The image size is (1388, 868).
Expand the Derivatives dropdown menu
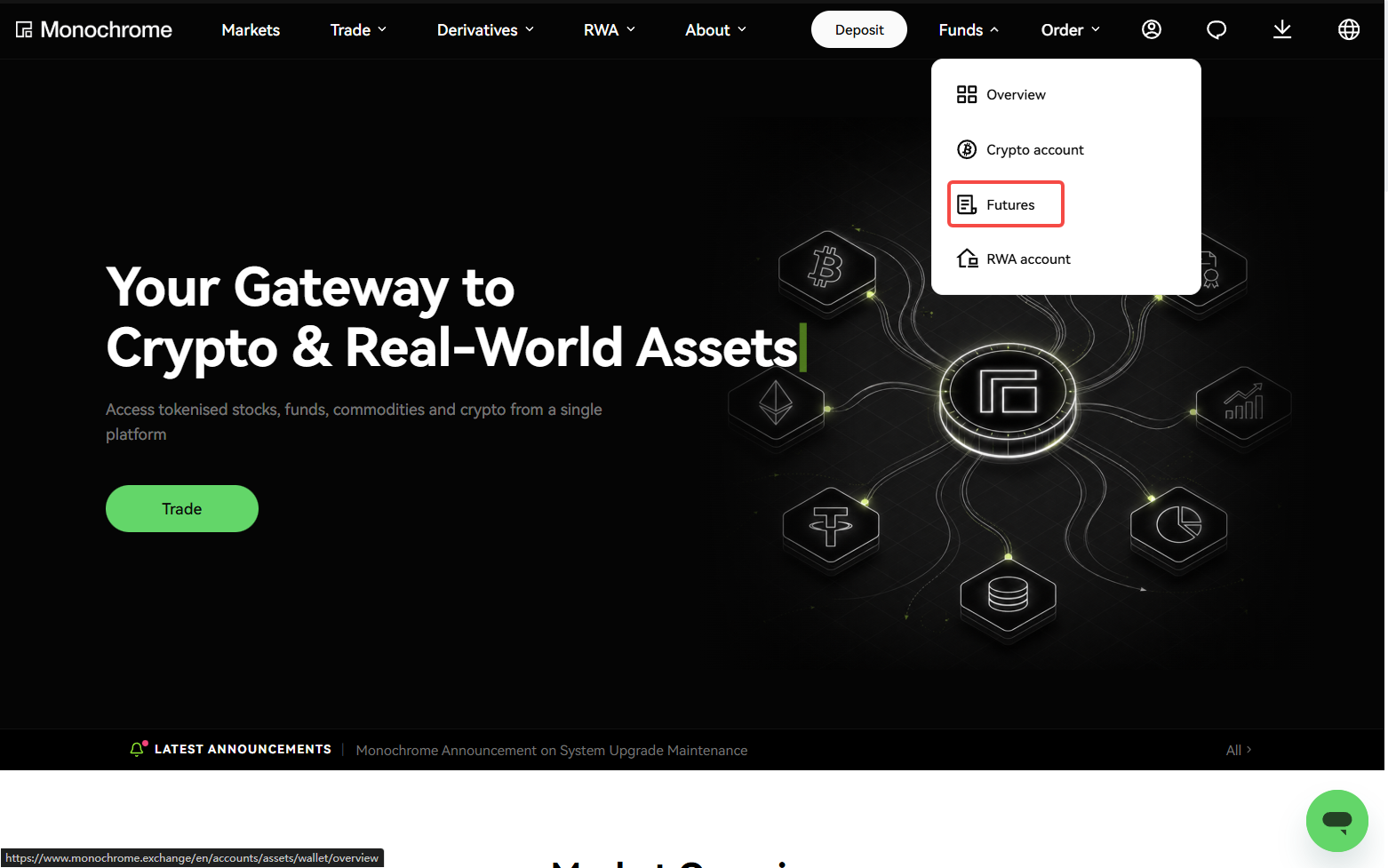pos(485,29)
